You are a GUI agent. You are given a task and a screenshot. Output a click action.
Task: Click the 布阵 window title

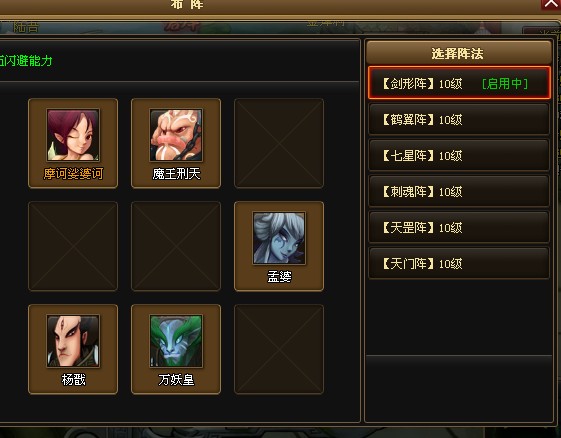pyautogui.click(x=187, y=4)
